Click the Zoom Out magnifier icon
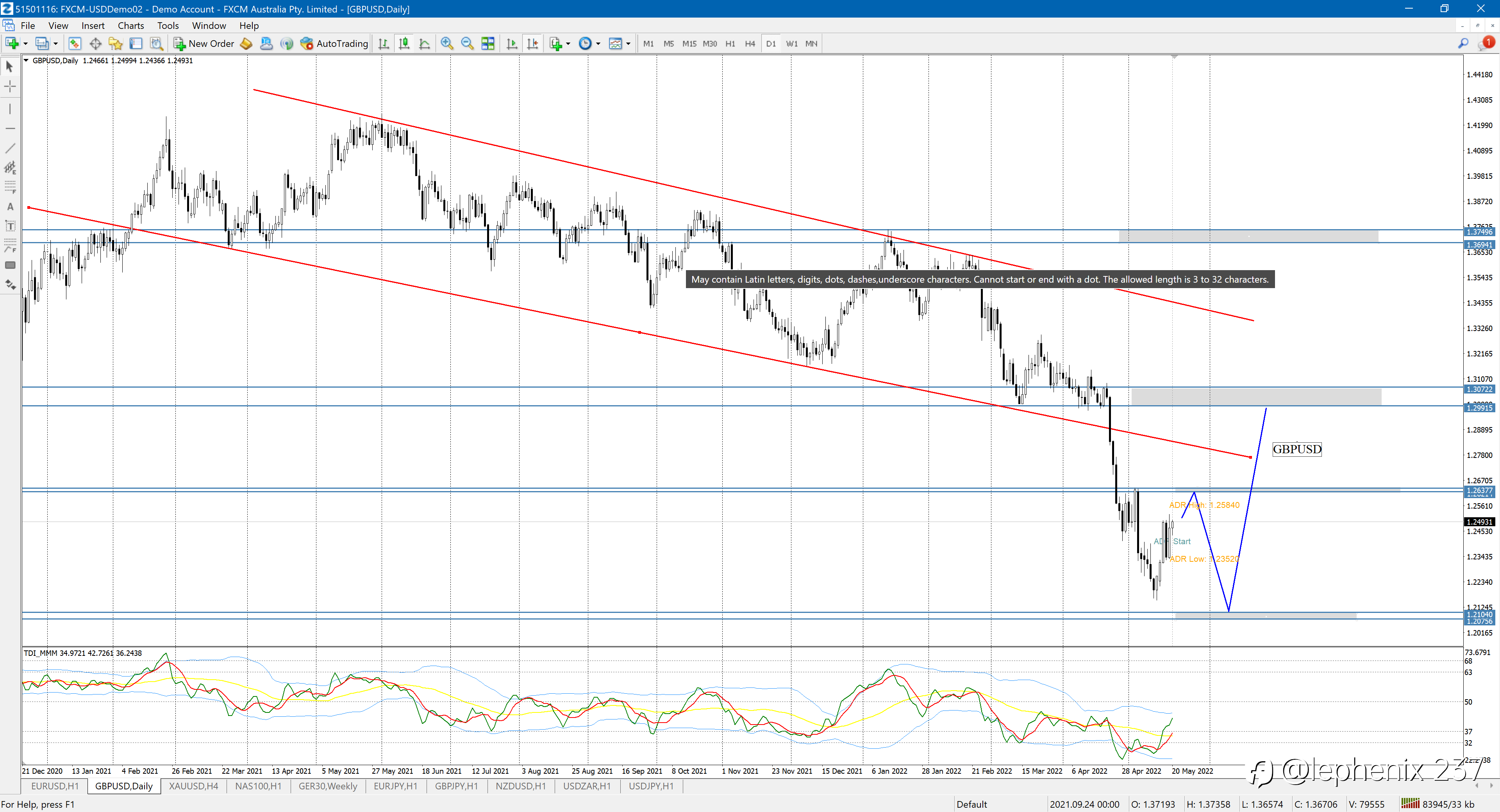The width and height of the screenshot is (1500, 812). click(x=467, y=44)
